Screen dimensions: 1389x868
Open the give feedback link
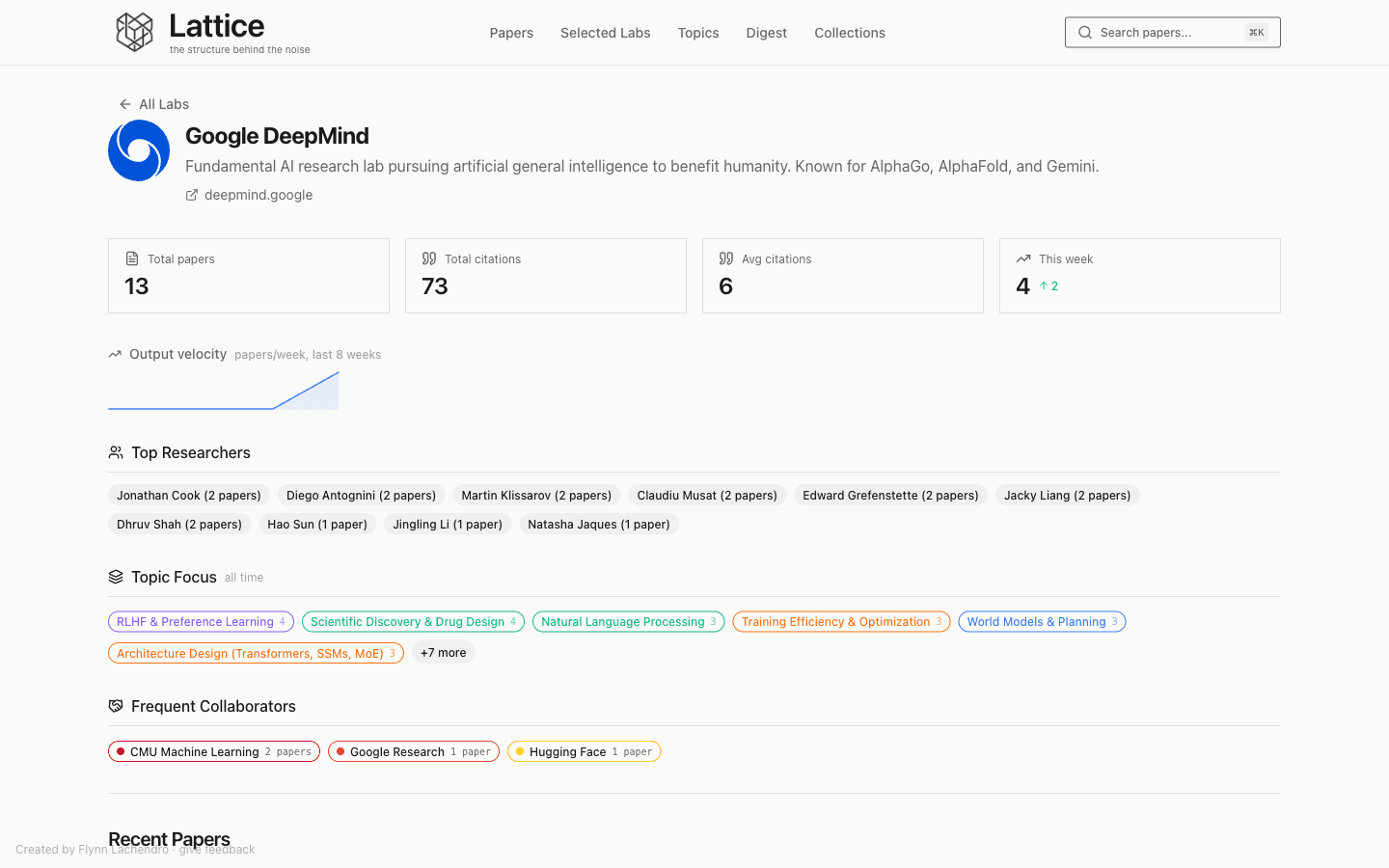216,849
